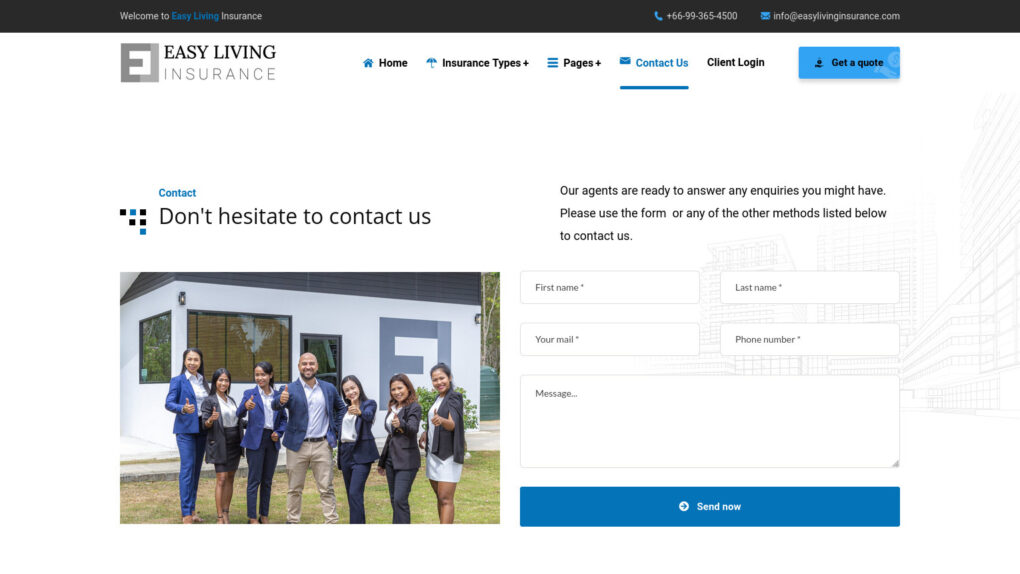Click the umbrella icon beside Insurance Types
This screenshot has width=1020, height=574.
pyautogui.click(x=431, y=63)
